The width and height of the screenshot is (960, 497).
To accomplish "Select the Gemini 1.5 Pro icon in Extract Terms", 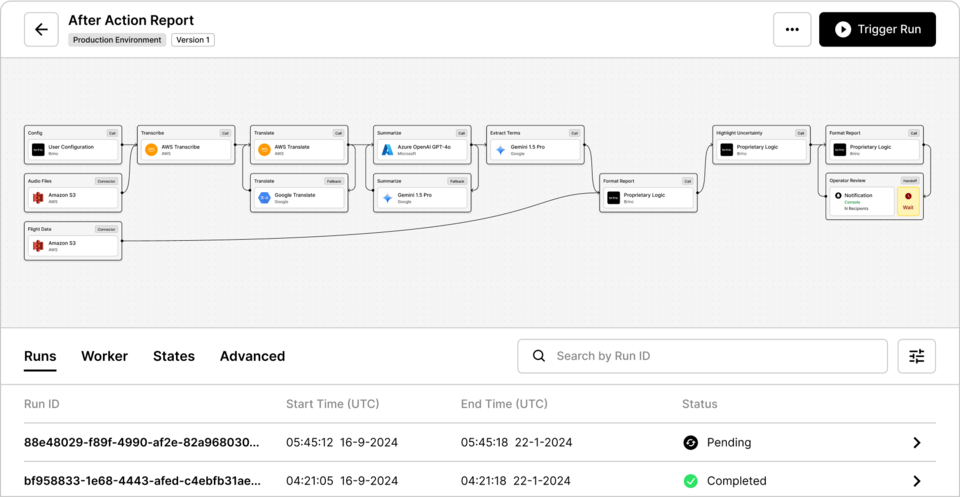I will point(501,150).
